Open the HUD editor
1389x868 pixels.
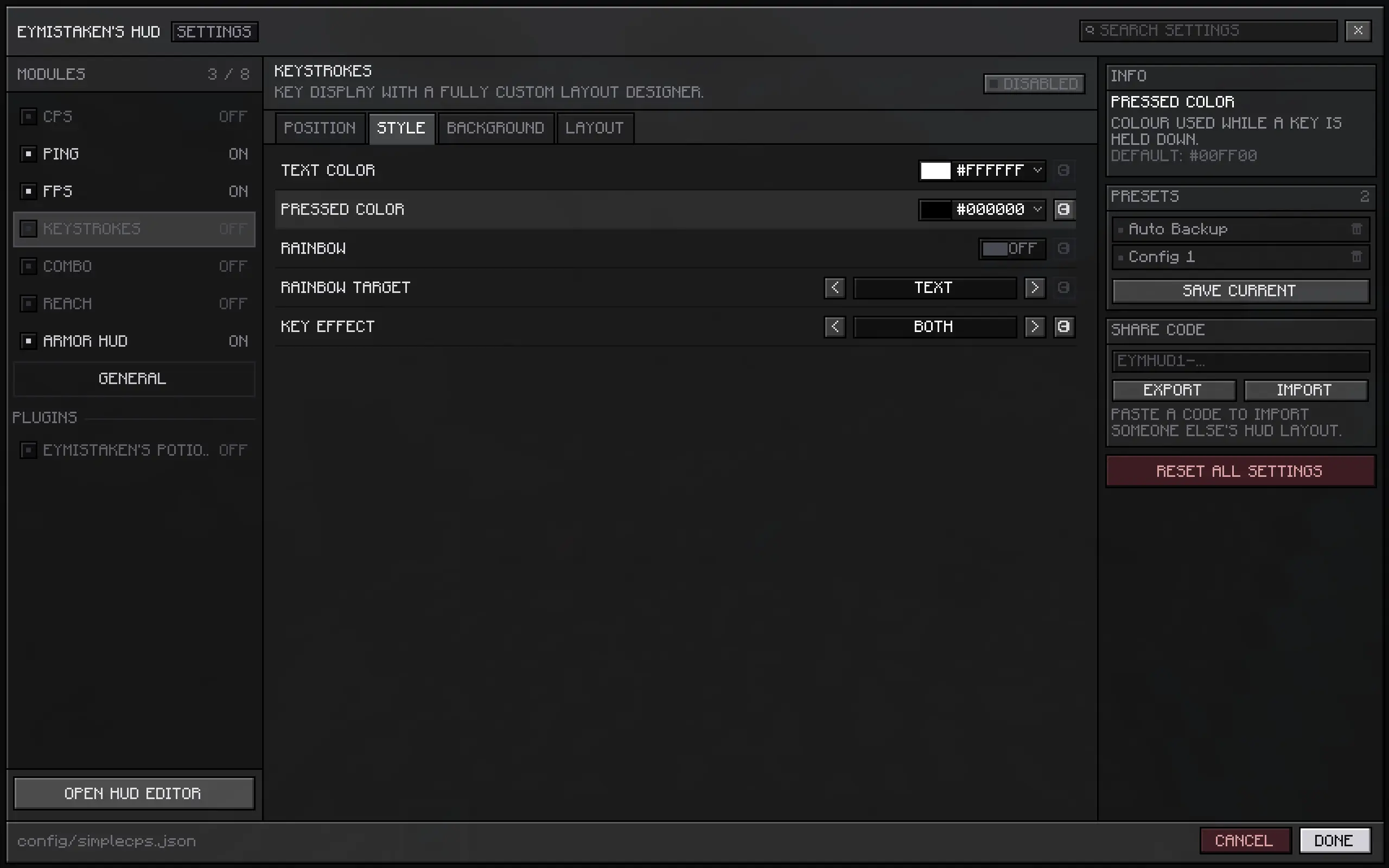133,793
